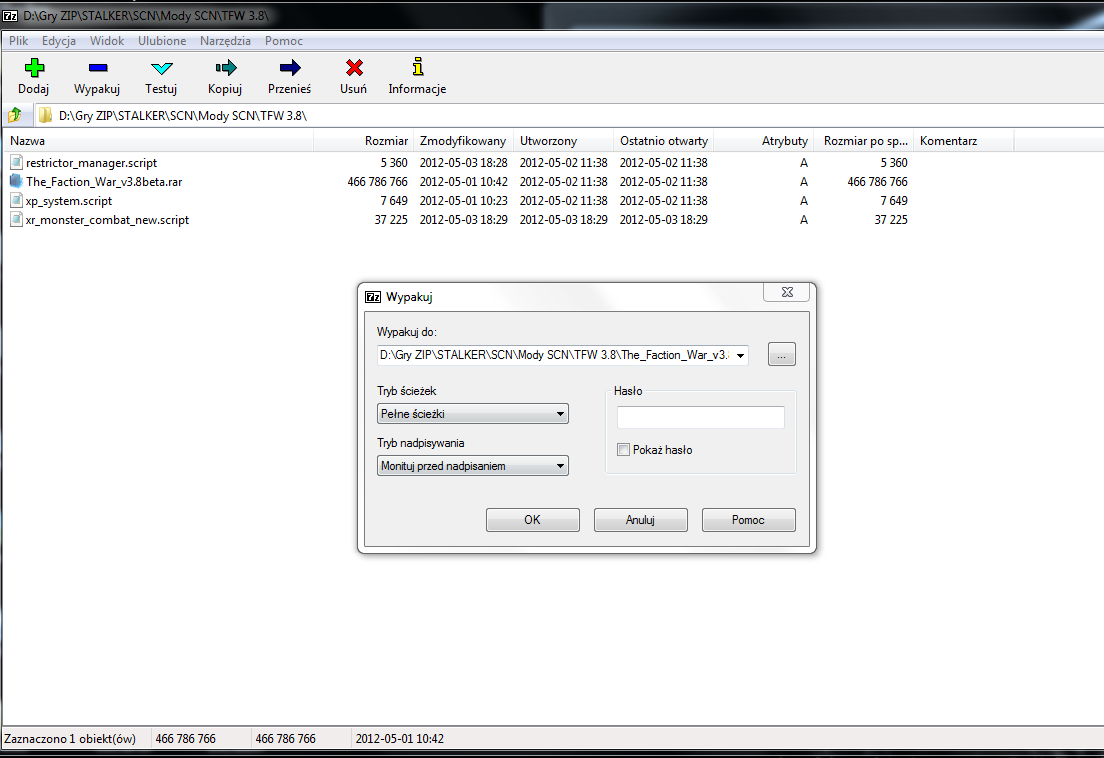
Task: Open the Tryb ścieżek dropdown
Action: pos(472,414)
